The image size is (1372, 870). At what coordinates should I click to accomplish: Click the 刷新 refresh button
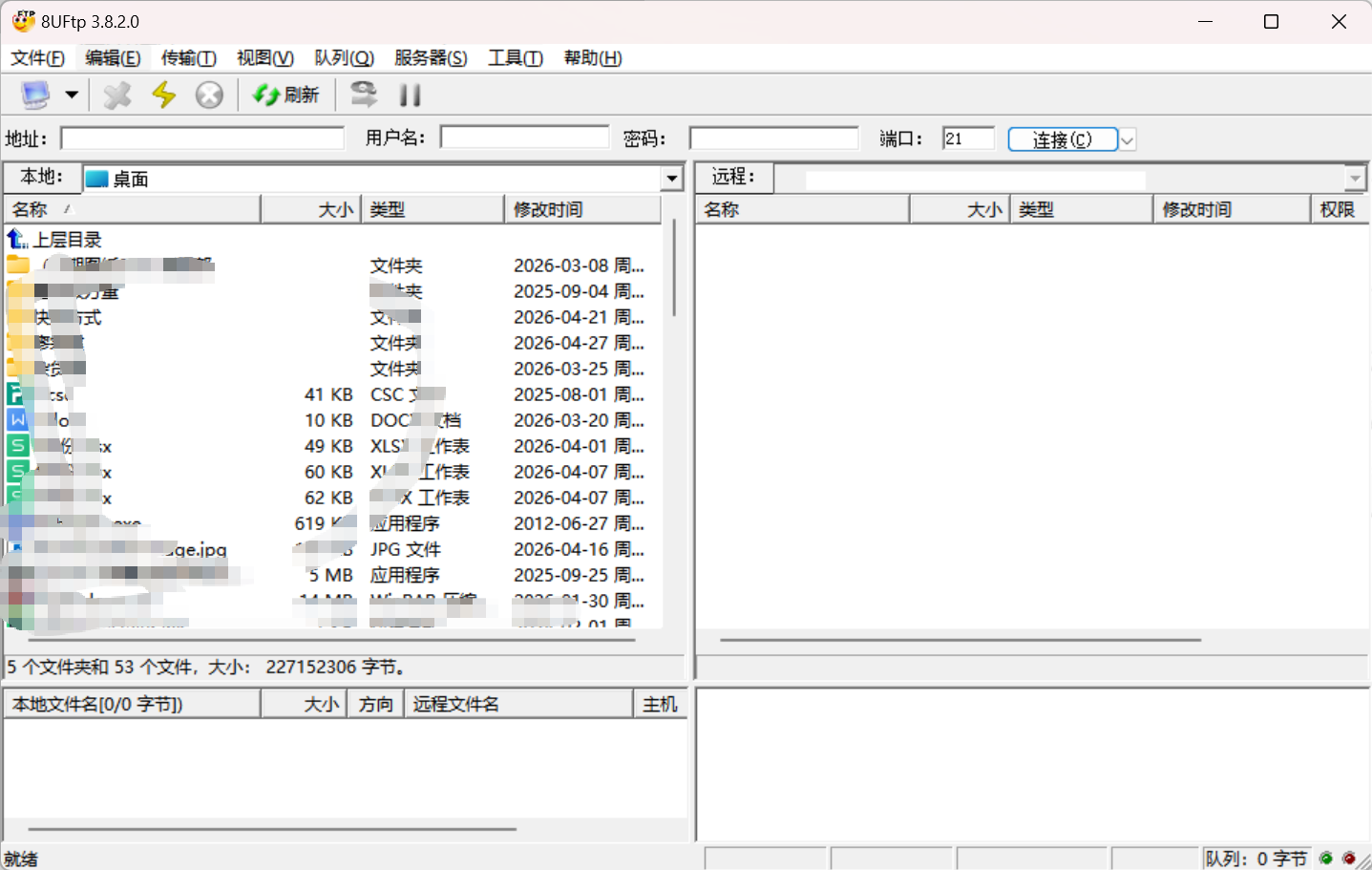pos(285,95)
